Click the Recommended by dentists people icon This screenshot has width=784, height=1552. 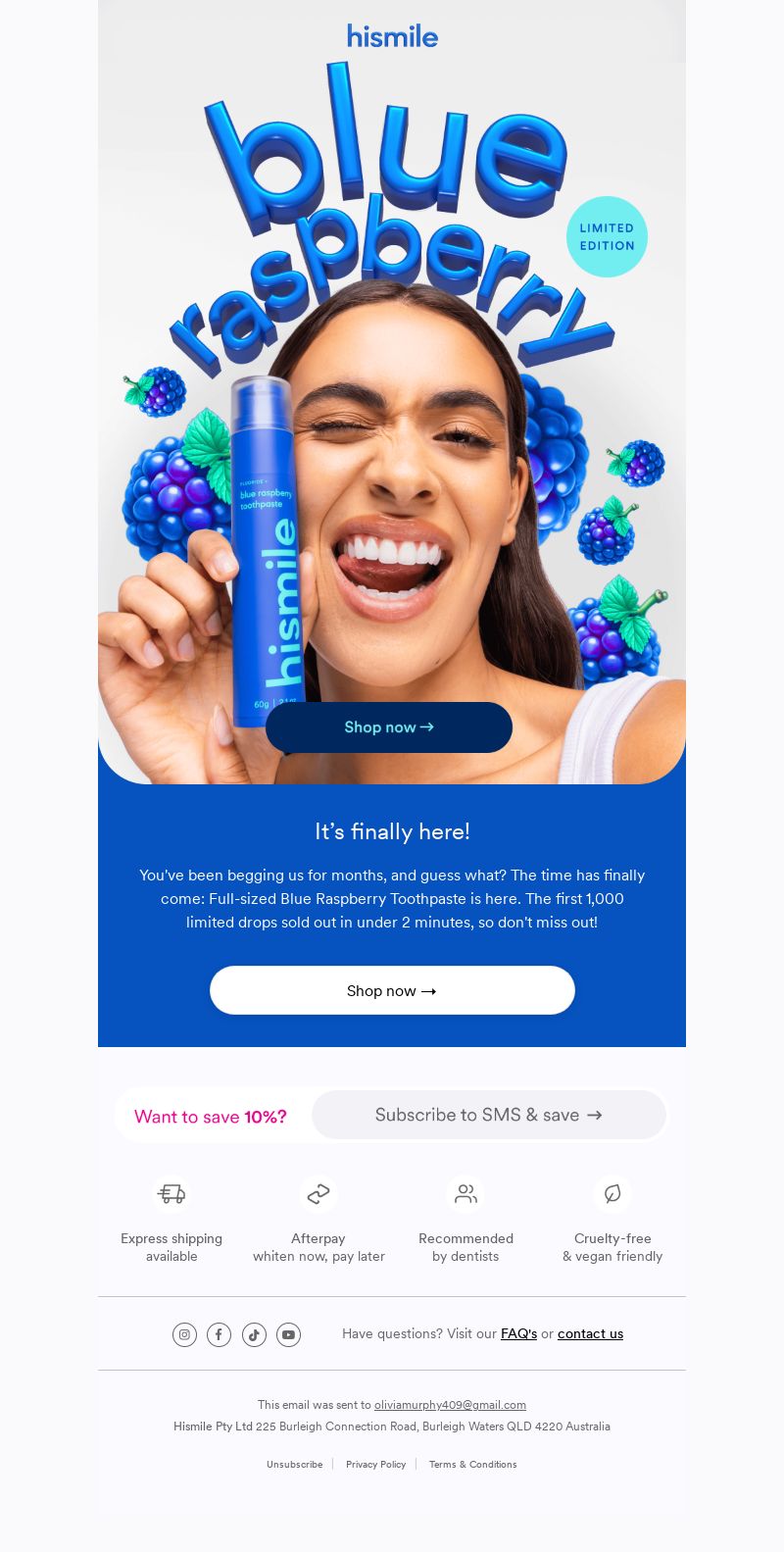[x=465, y=1194]
